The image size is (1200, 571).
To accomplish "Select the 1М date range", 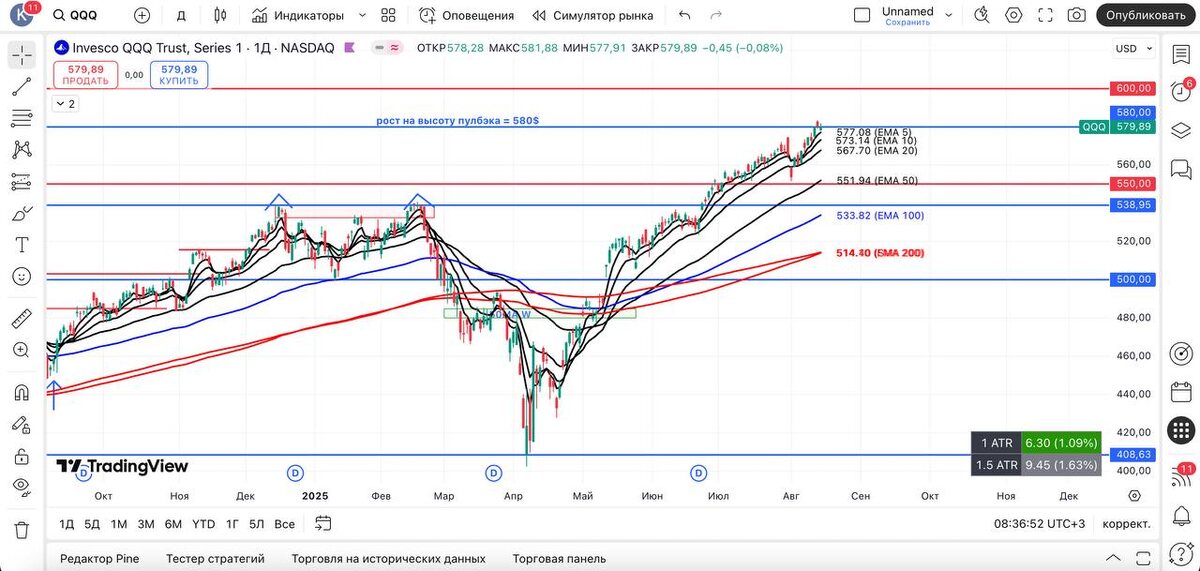I will point(119,523).
